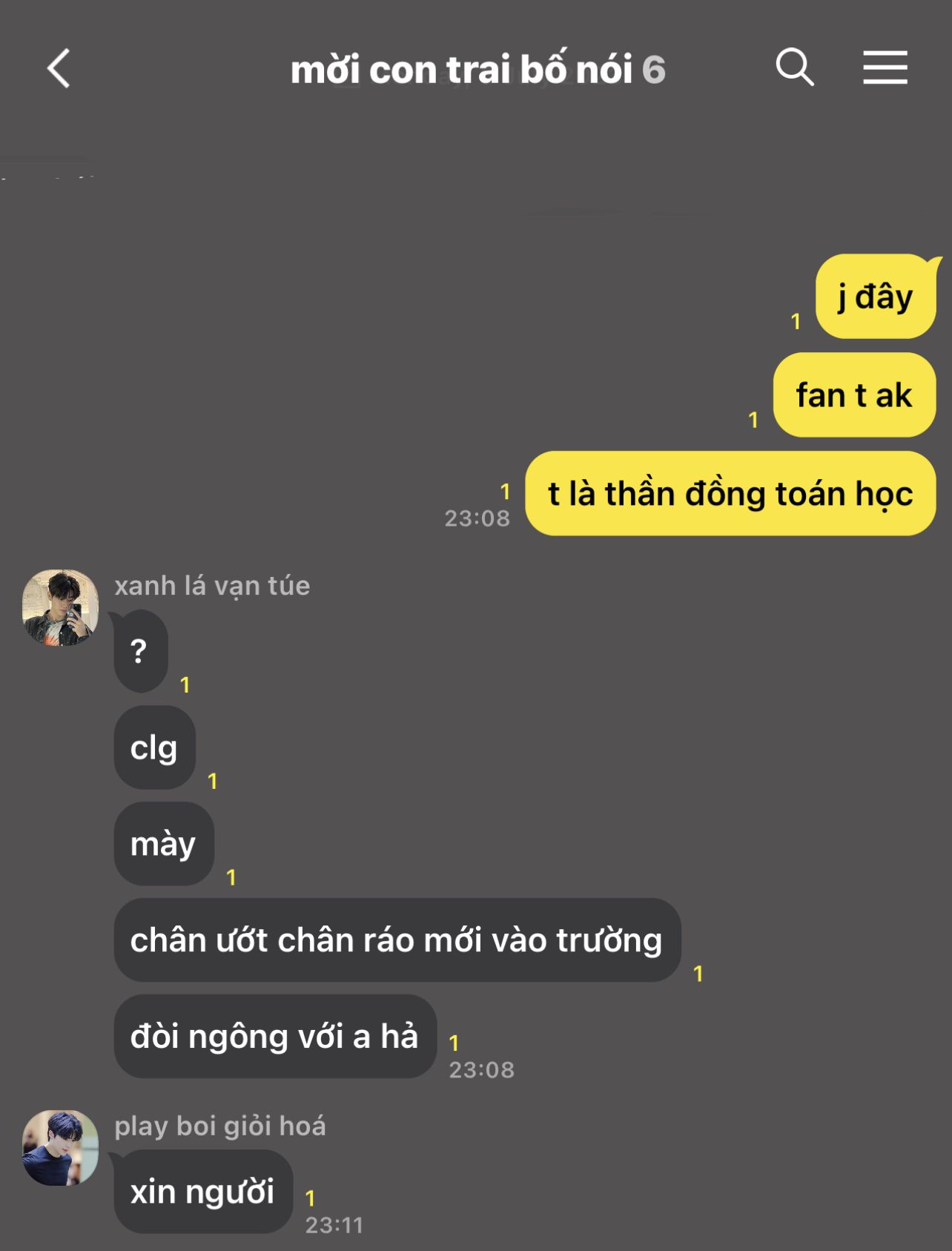
Task: Open search with magnifier icon
Action: click(x=794, y=67)
